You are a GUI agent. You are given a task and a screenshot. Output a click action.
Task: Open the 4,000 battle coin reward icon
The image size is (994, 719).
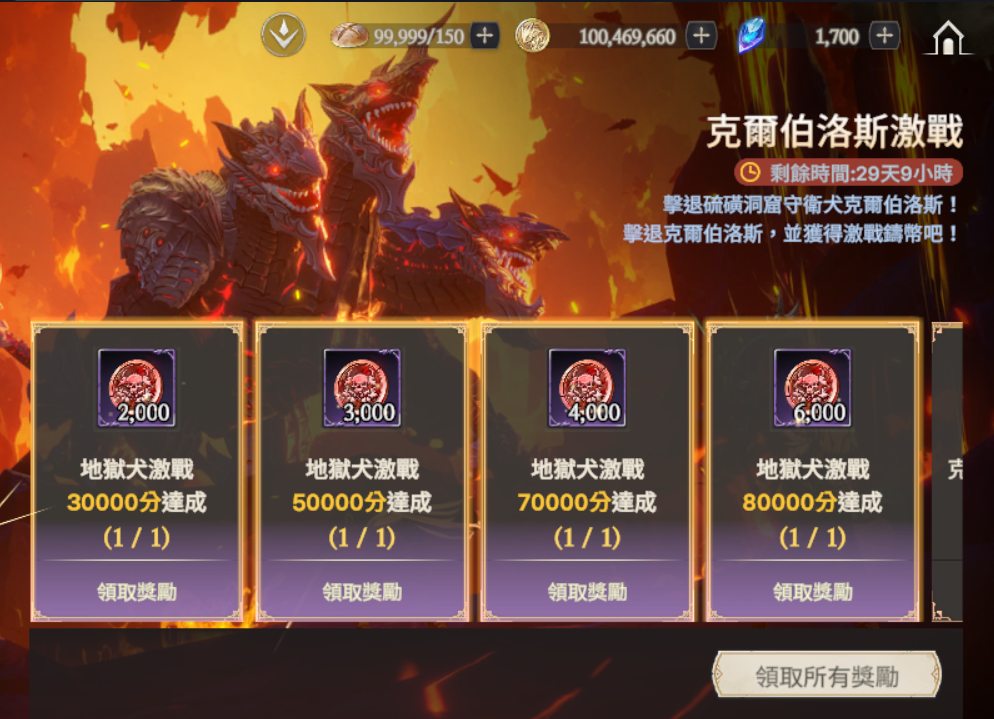pos(587,387)
